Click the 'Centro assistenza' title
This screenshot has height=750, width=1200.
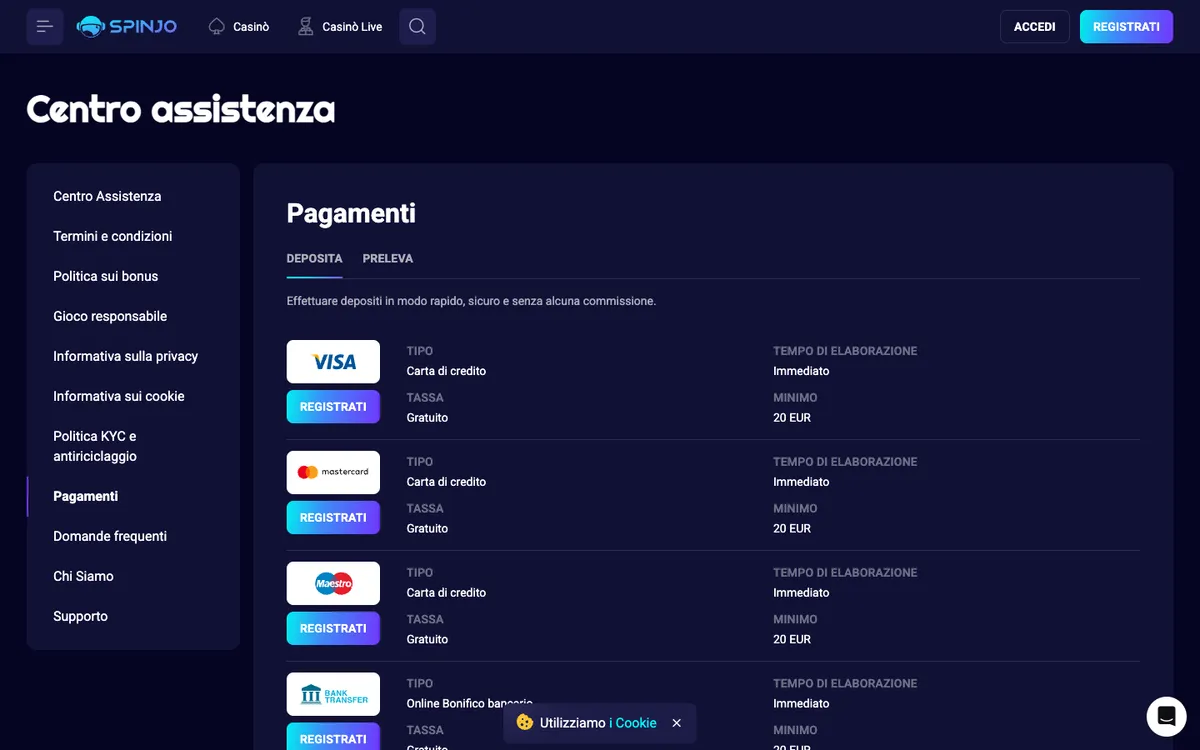[181, 108]
